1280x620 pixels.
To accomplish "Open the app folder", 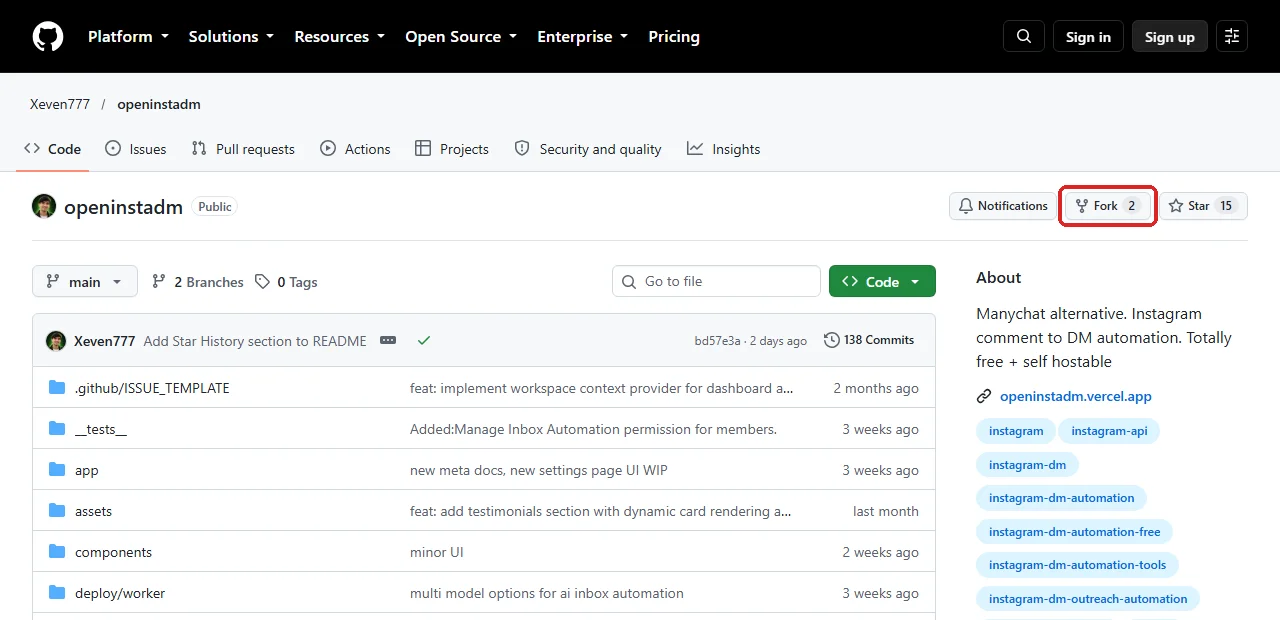I will pos(87,470).
